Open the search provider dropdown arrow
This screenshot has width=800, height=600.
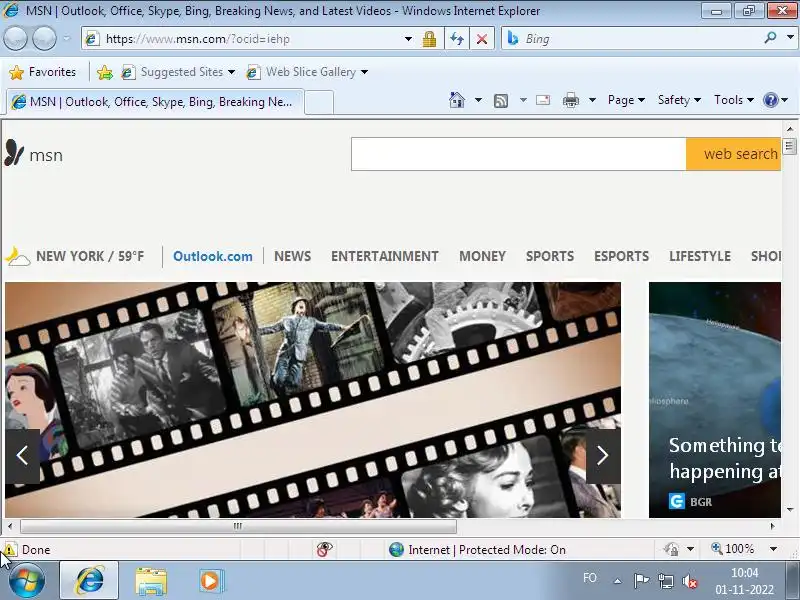point(790,38)
